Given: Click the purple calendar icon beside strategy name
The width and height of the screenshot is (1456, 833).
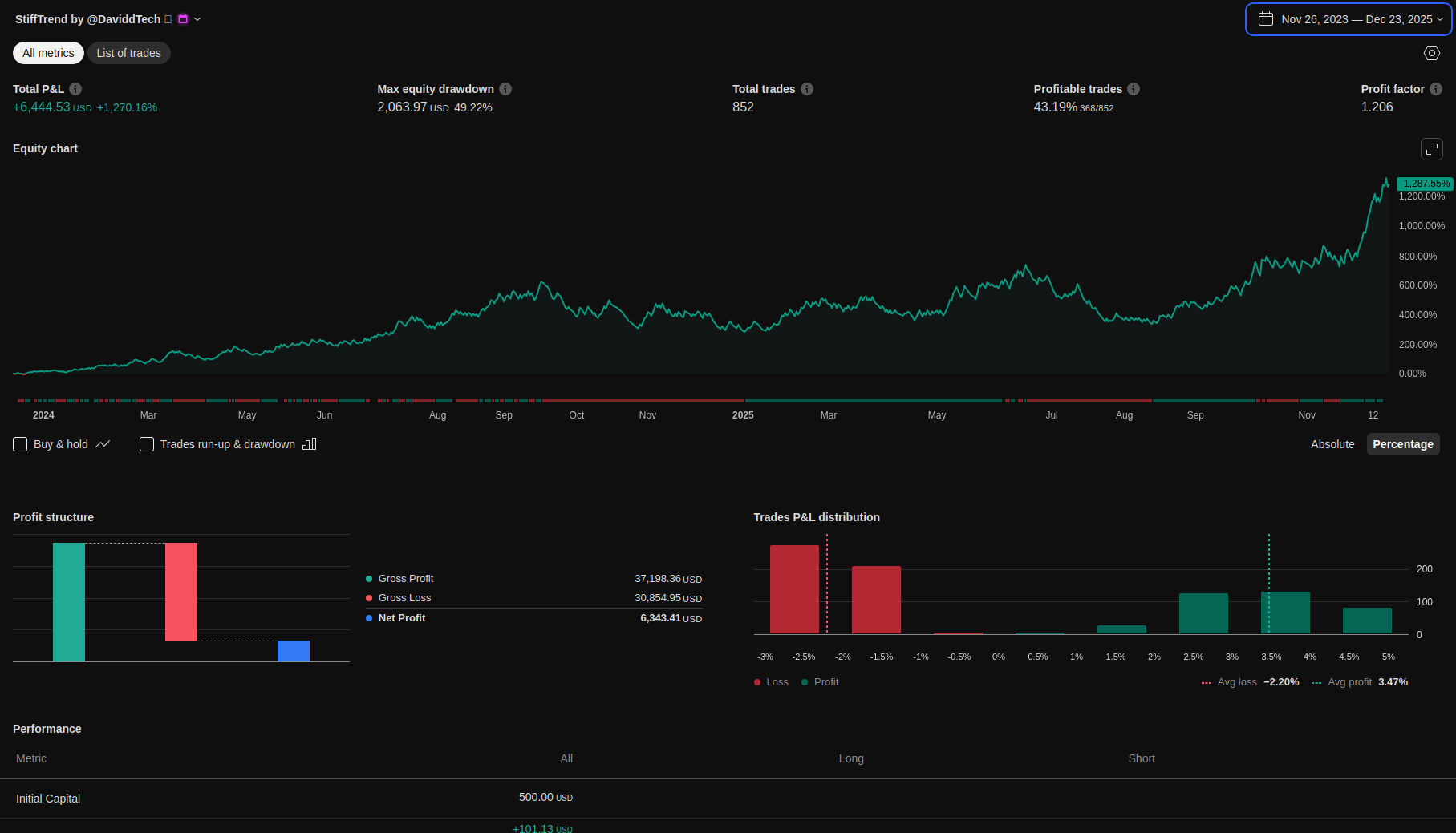Looking at the screenshot, I should click(x=183, y=19).
